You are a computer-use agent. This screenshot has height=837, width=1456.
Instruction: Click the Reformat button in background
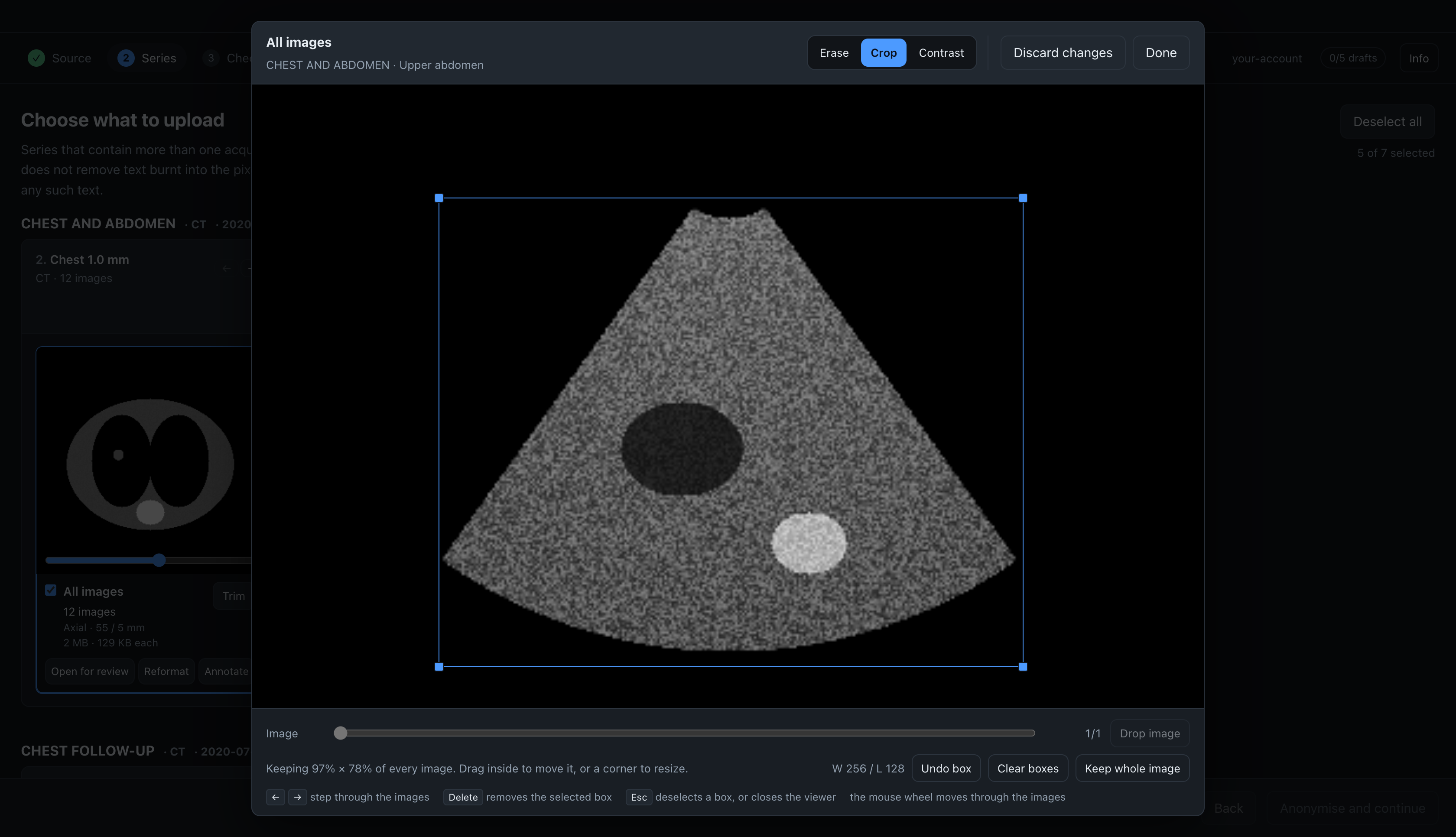(166, 671)
